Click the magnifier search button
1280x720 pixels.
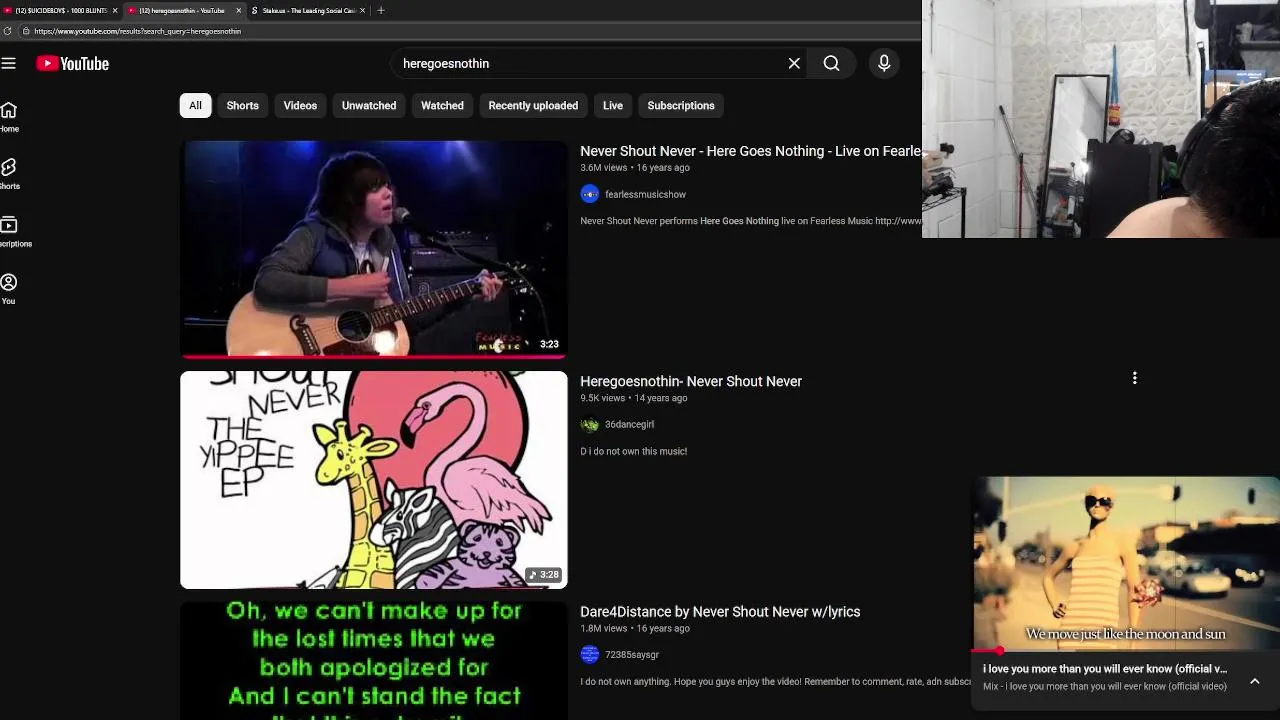(831, 63)
